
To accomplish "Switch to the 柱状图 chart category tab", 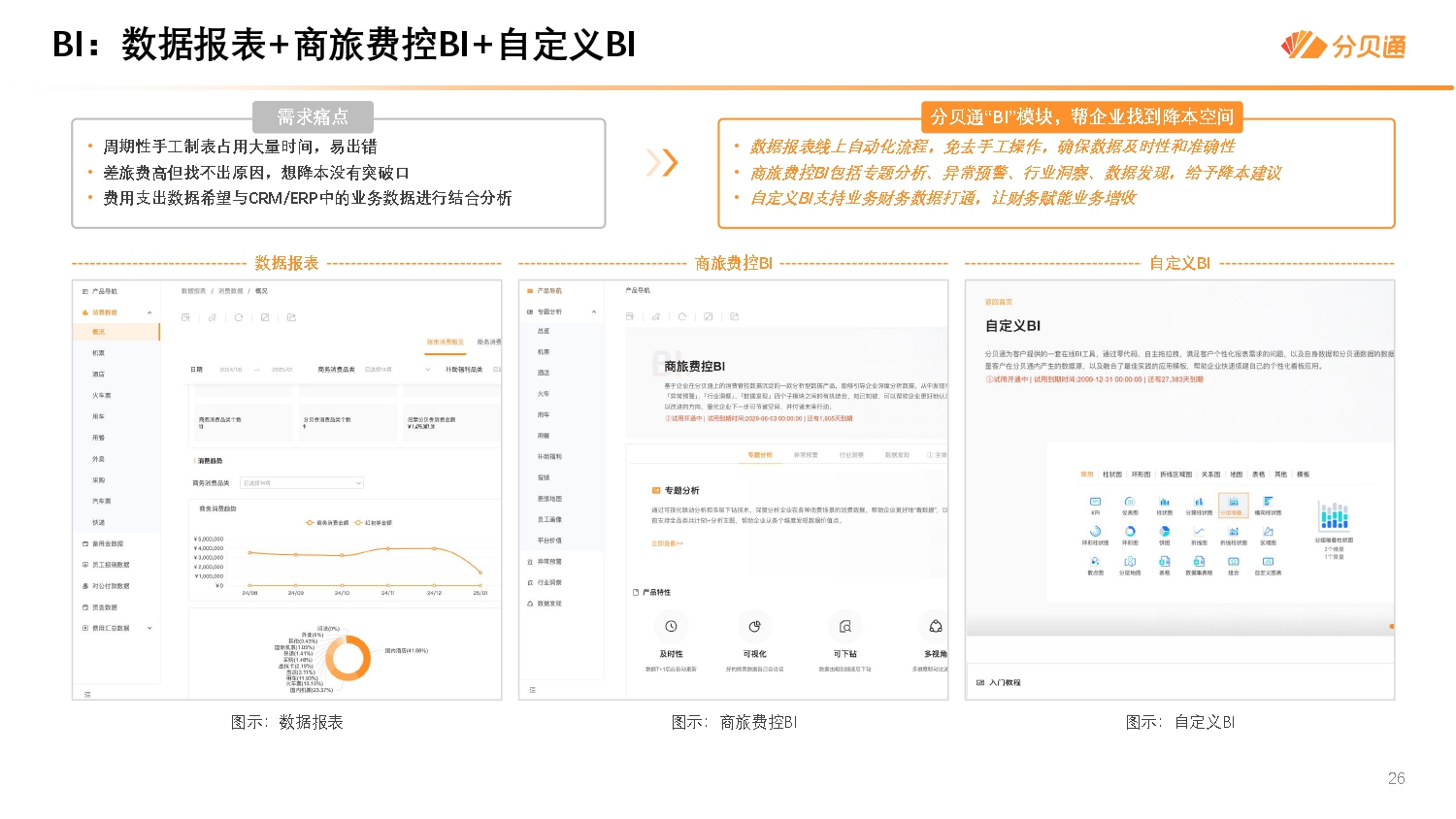I will (x=1111, y=475).
